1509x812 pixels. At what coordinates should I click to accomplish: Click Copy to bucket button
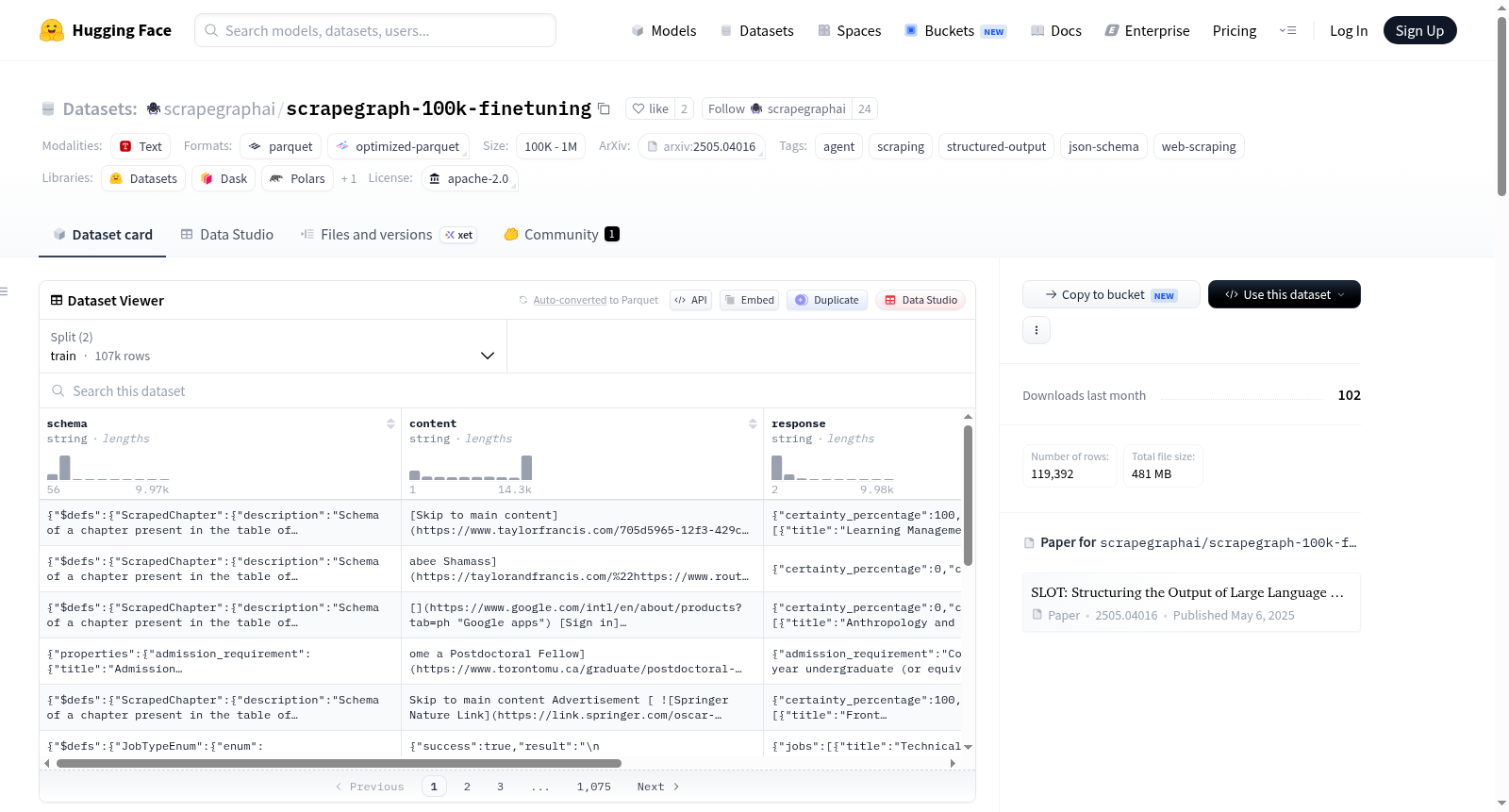click(x=1111, y=294)
